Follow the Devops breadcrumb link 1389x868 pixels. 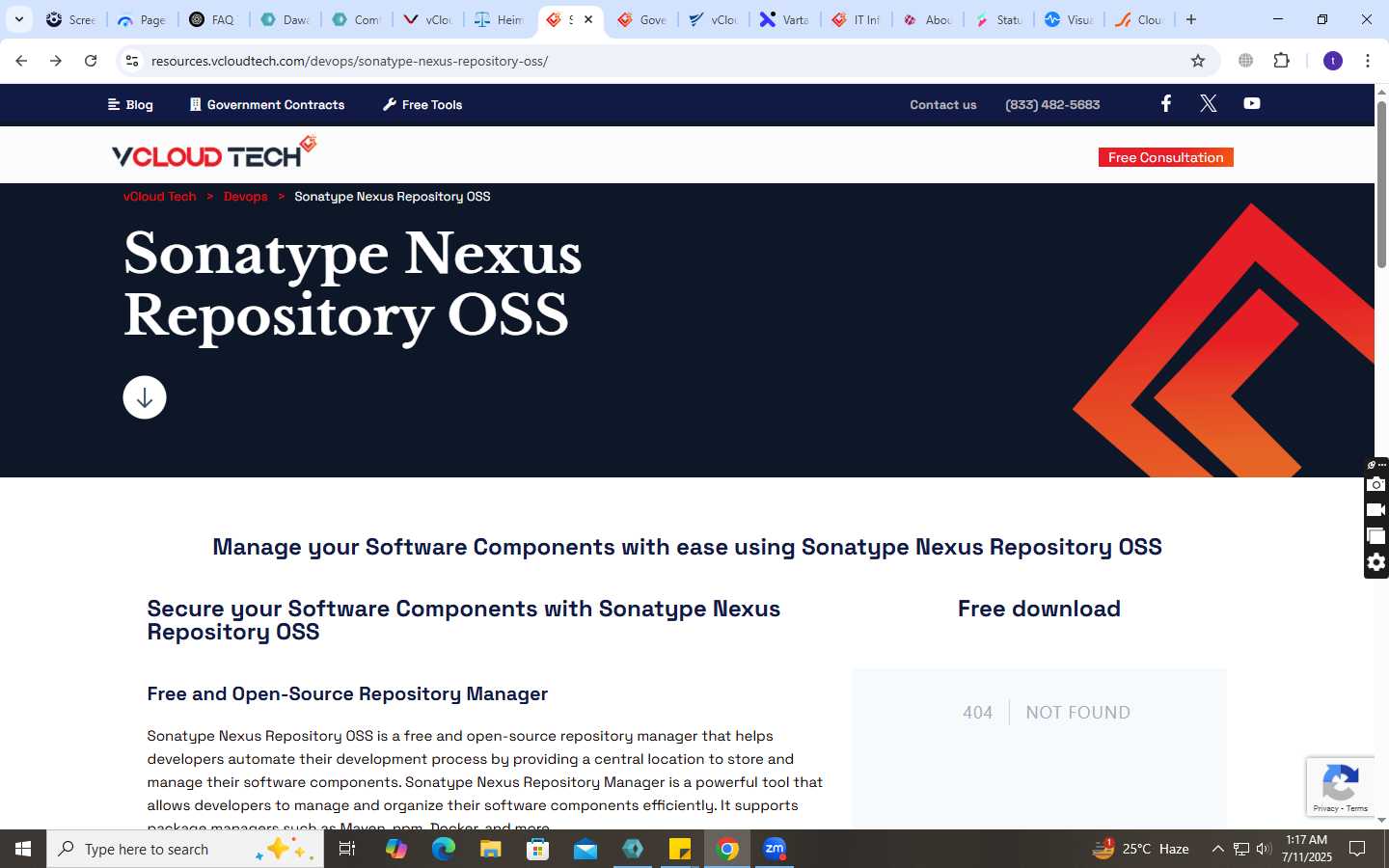click(246, 196)
